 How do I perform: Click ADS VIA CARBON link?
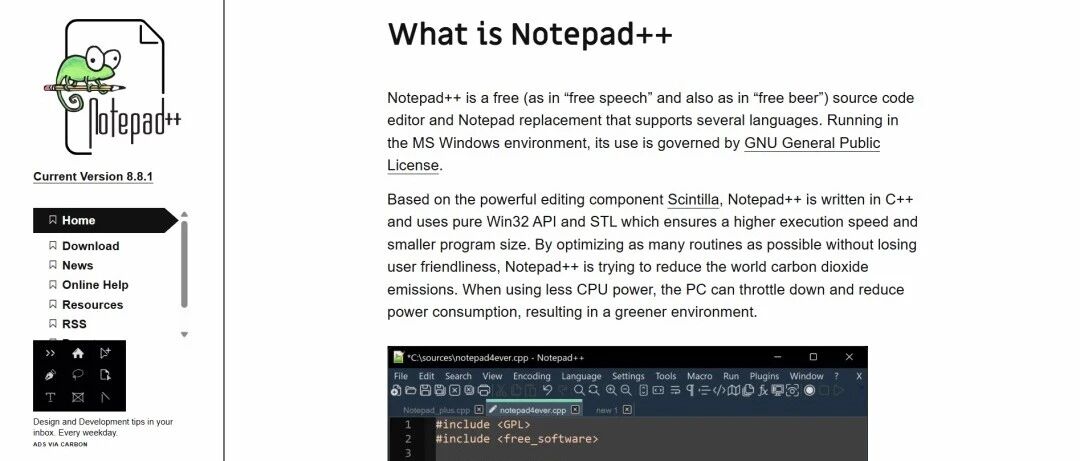61,444
